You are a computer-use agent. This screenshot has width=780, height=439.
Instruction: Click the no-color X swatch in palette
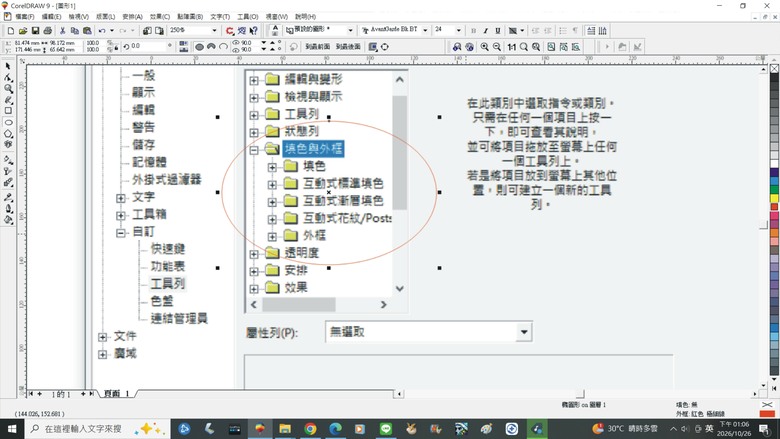point(775,69)
